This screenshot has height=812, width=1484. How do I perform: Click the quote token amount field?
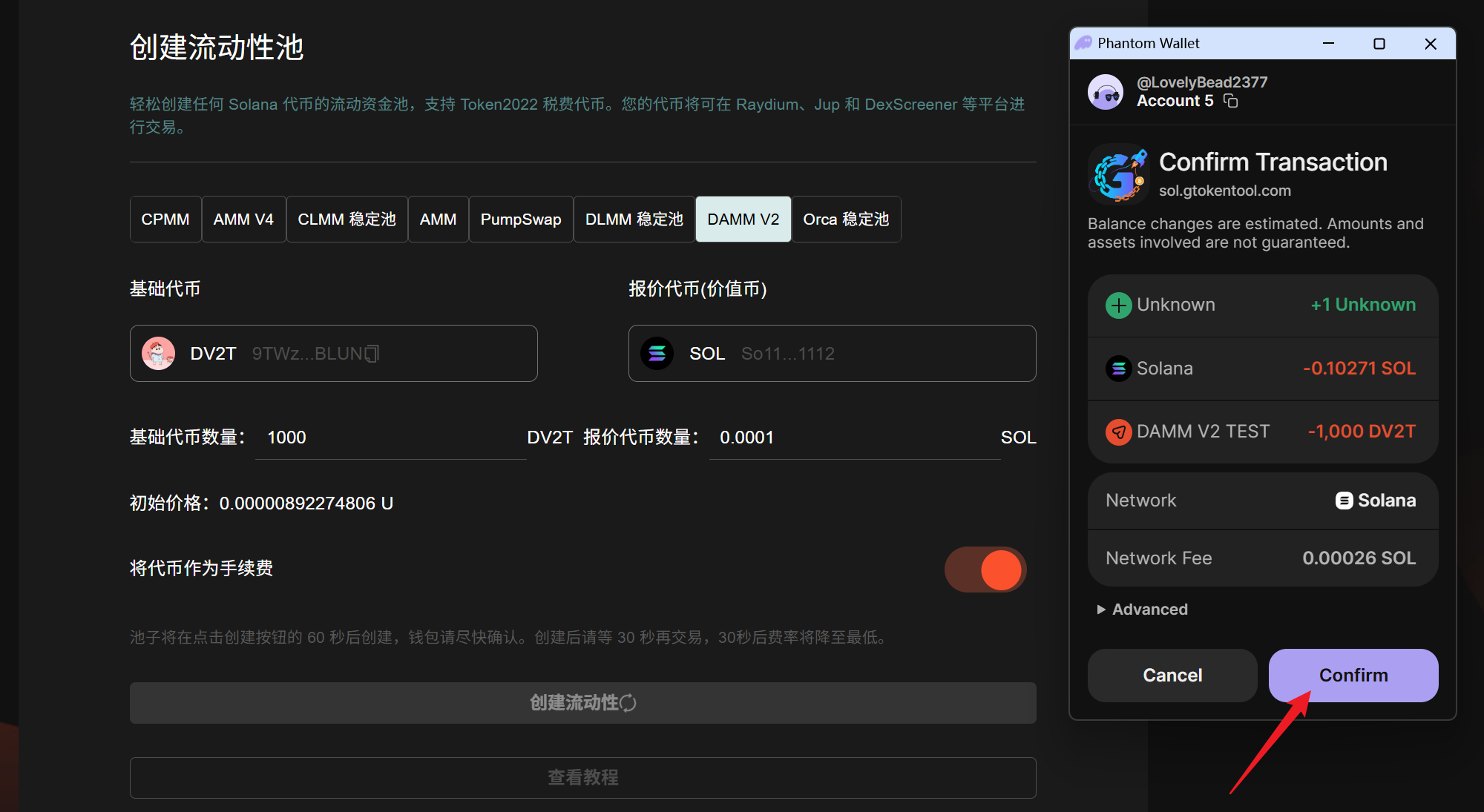coord(853,438)
